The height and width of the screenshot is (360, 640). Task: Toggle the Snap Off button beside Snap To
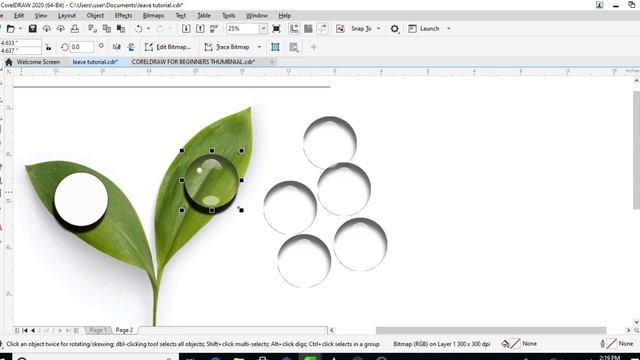340,29
